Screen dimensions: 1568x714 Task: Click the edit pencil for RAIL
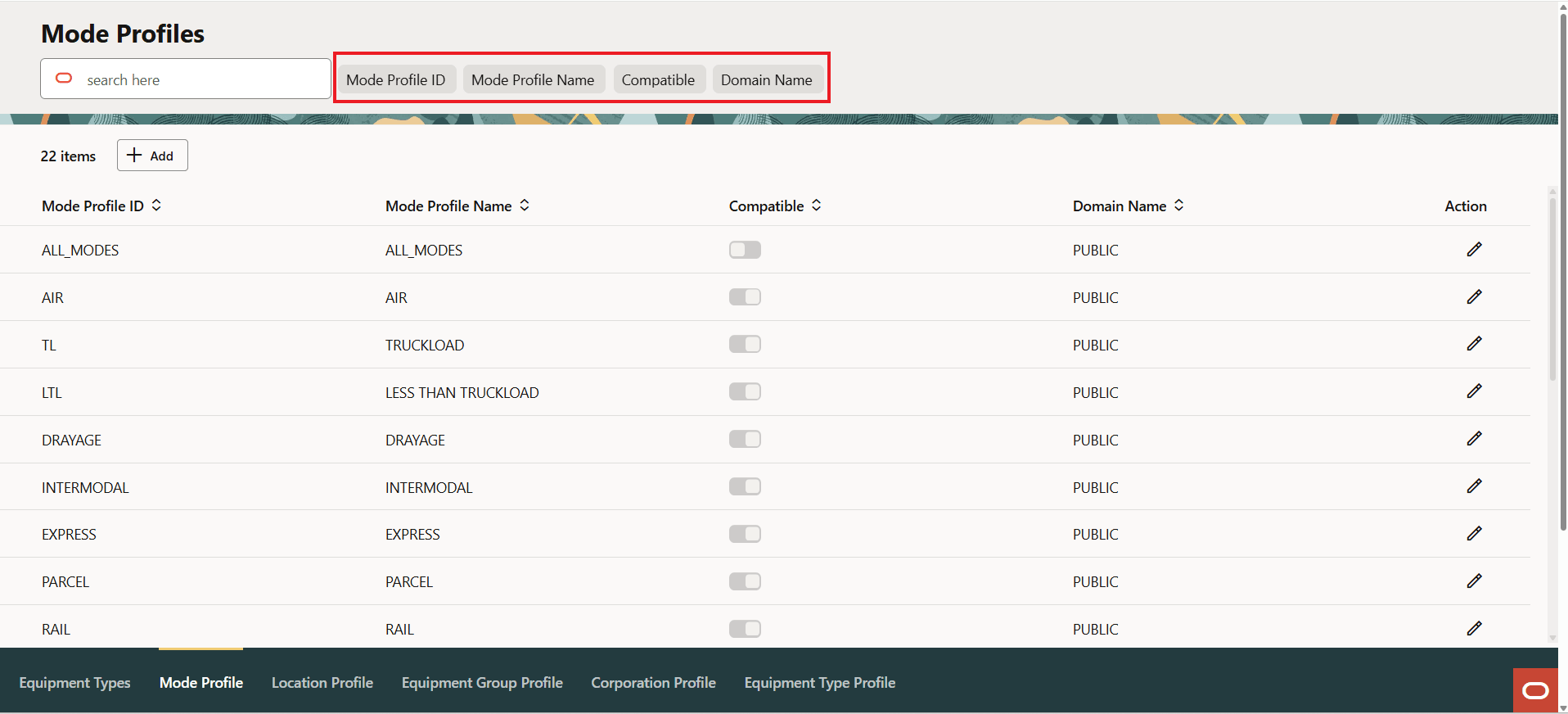pyautogui.click(x=1474, y=629)
